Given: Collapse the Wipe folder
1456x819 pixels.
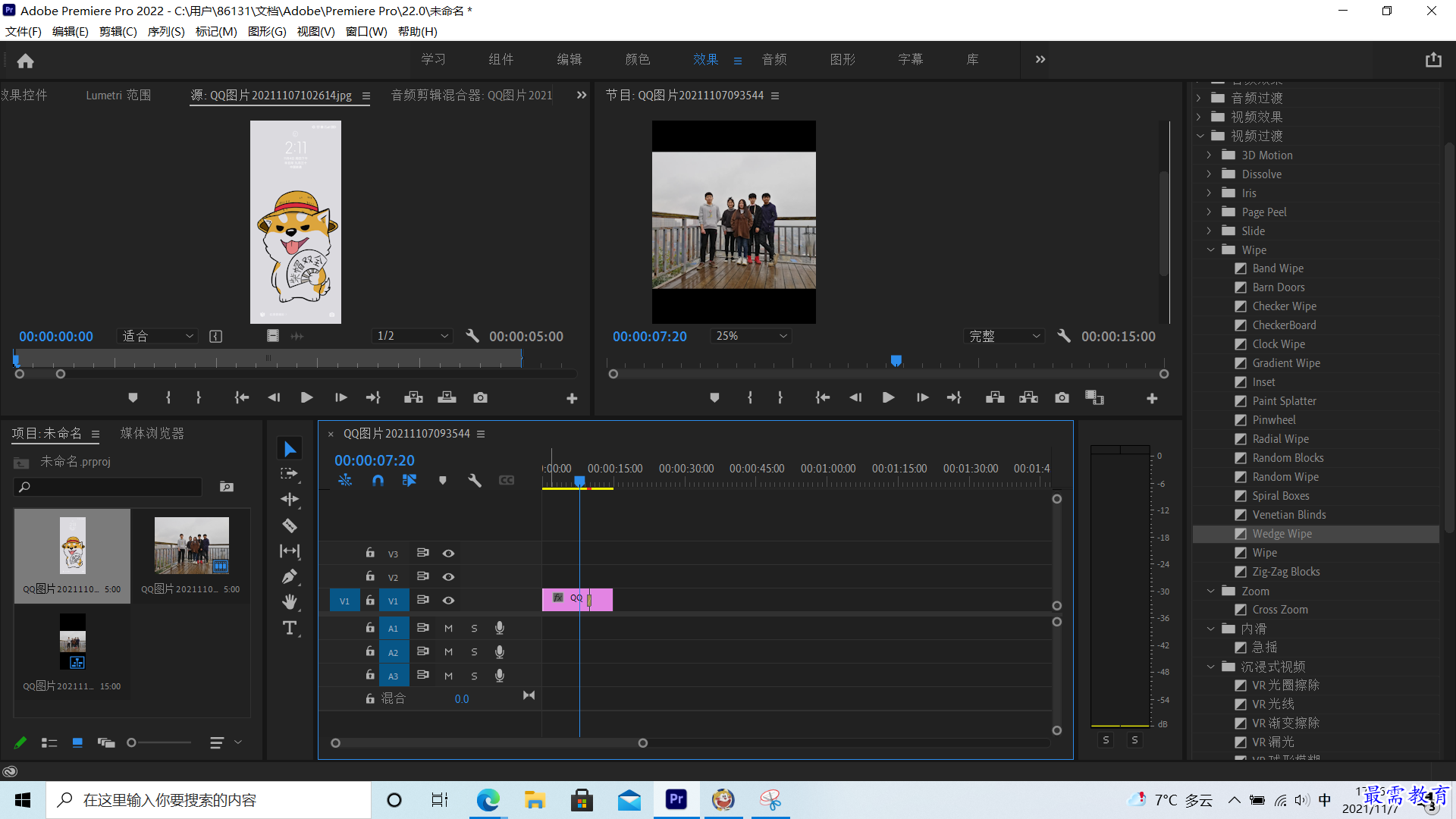Looking at the screenshot, I should (1210, 249).
